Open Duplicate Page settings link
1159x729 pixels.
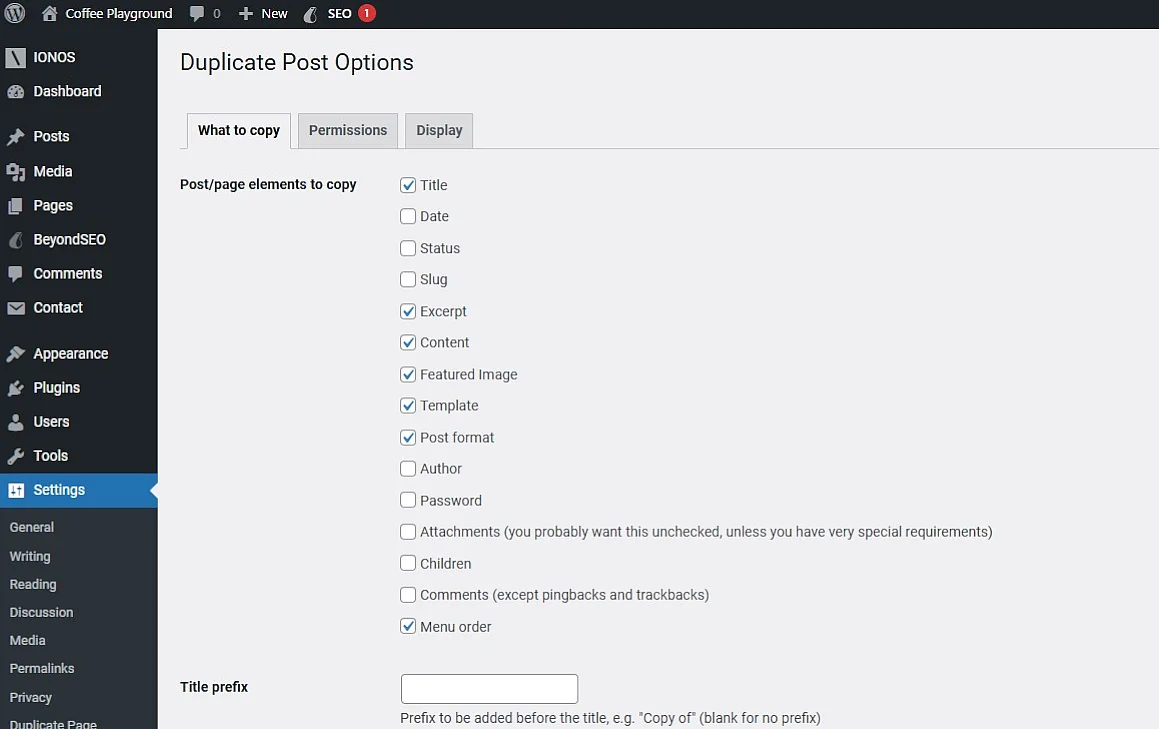pyautogui.click(x=53, y=724)
